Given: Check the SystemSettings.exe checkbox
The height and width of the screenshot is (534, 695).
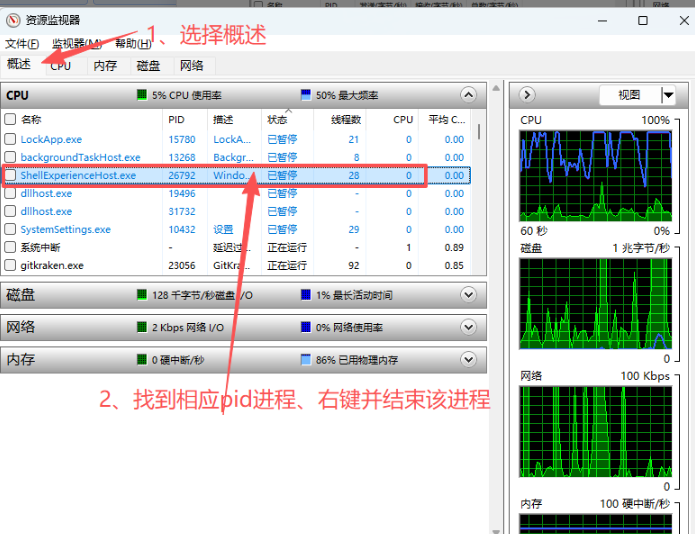Looking at the screenshot, I should click(10, 229).
